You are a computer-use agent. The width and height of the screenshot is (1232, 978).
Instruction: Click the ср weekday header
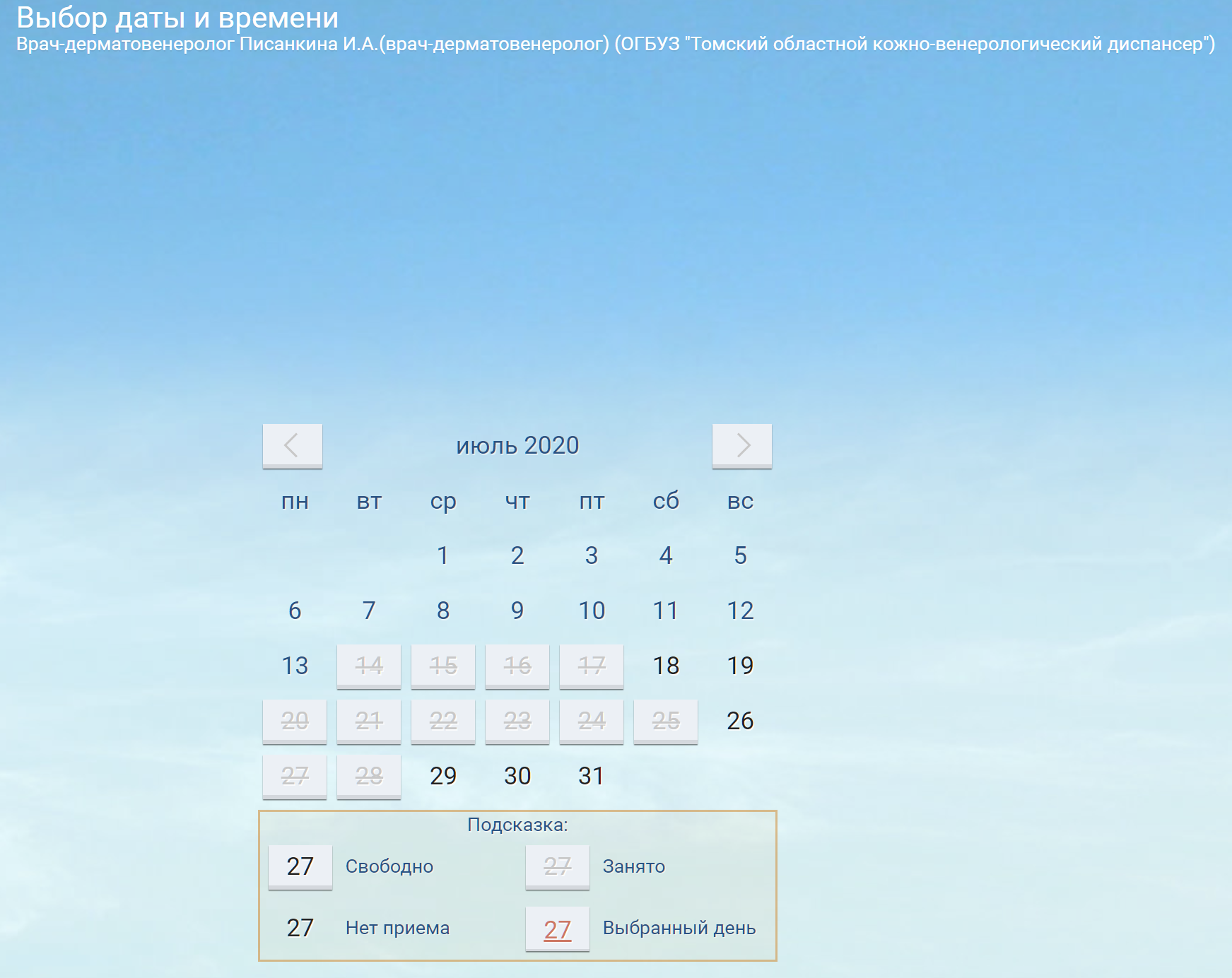443,501
